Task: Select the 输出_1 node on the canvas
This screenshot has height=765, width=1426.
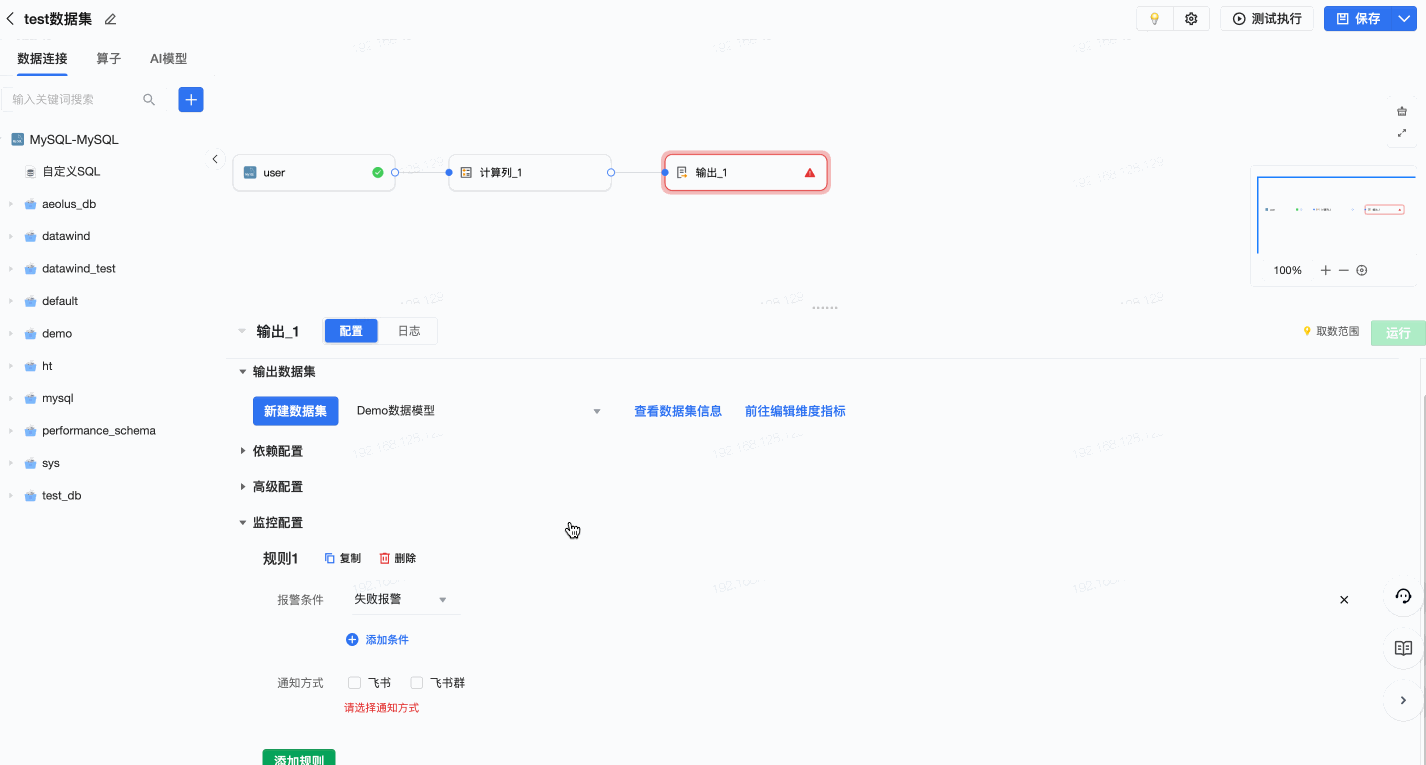Action: (746, 173)
